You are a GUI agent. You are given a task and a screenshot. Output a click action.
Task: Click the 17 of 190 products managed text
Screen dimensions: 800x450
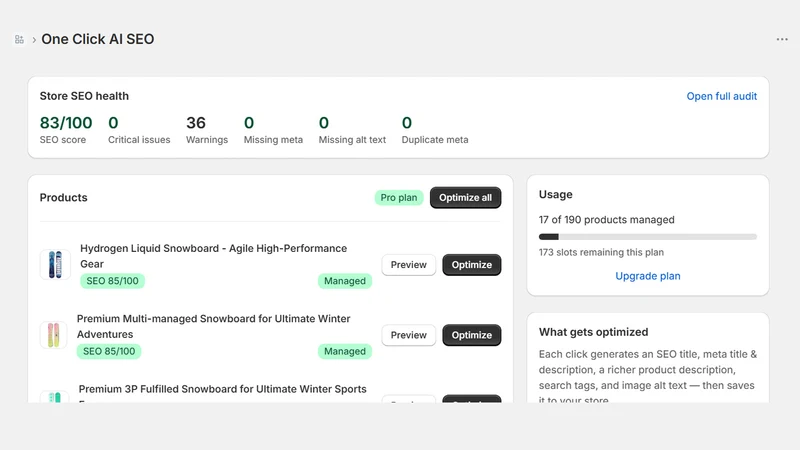click(607, 220)
